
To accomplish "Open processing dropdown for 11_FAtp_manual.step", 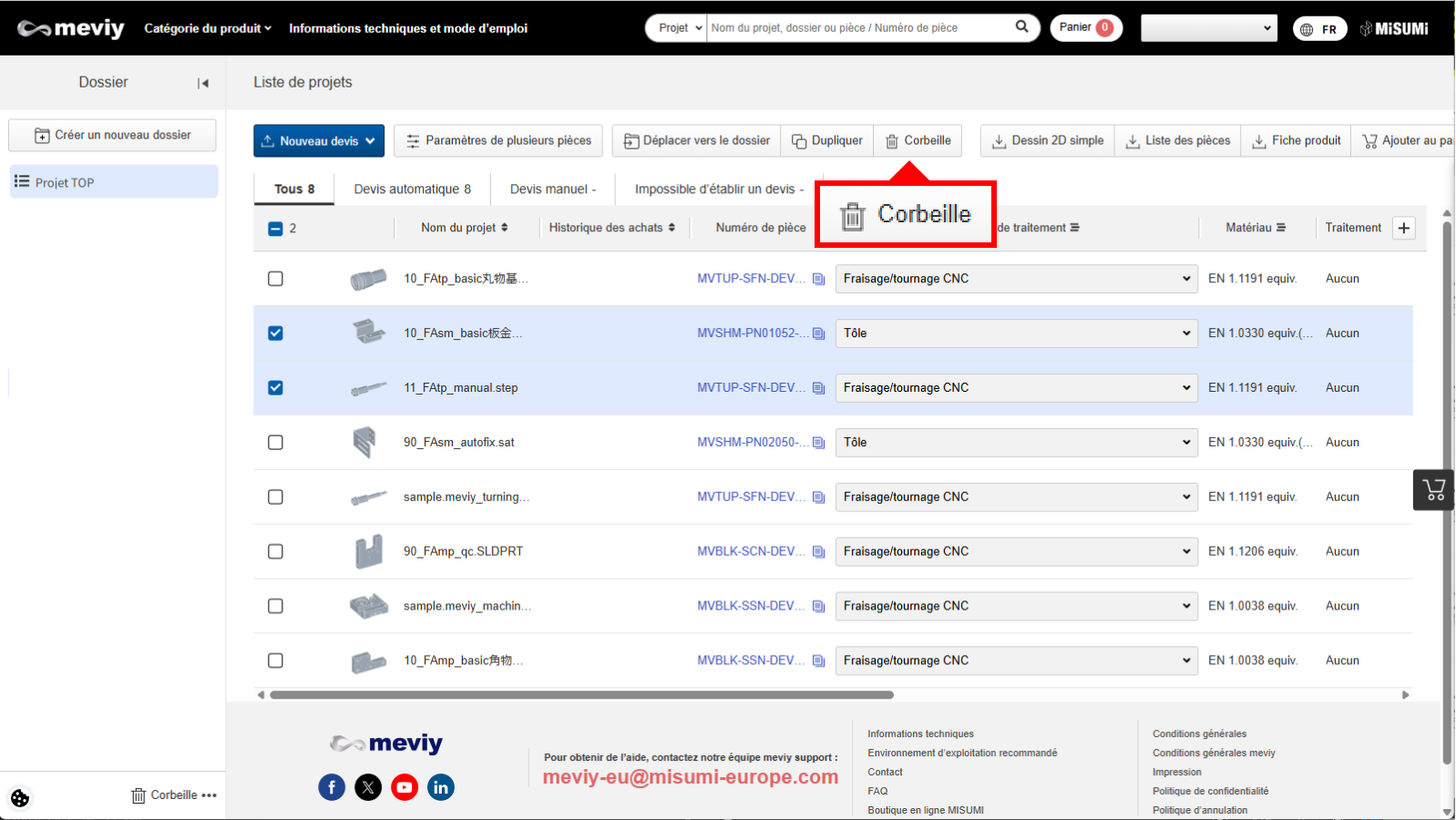I will (1015, 388).
